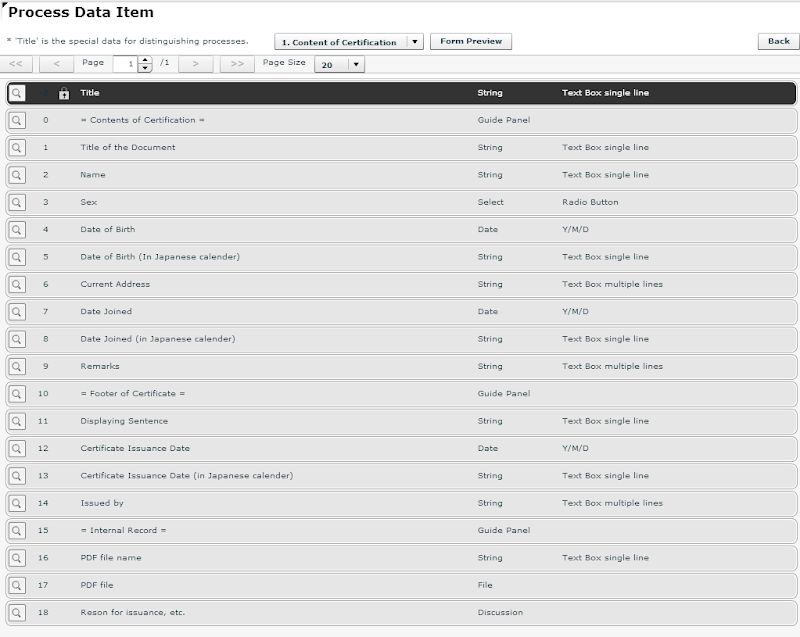Screen dimensions: 800x637
Task: Decrease page number with down stepper arrow
Action: pyautogui.click(x=145, y=68)
